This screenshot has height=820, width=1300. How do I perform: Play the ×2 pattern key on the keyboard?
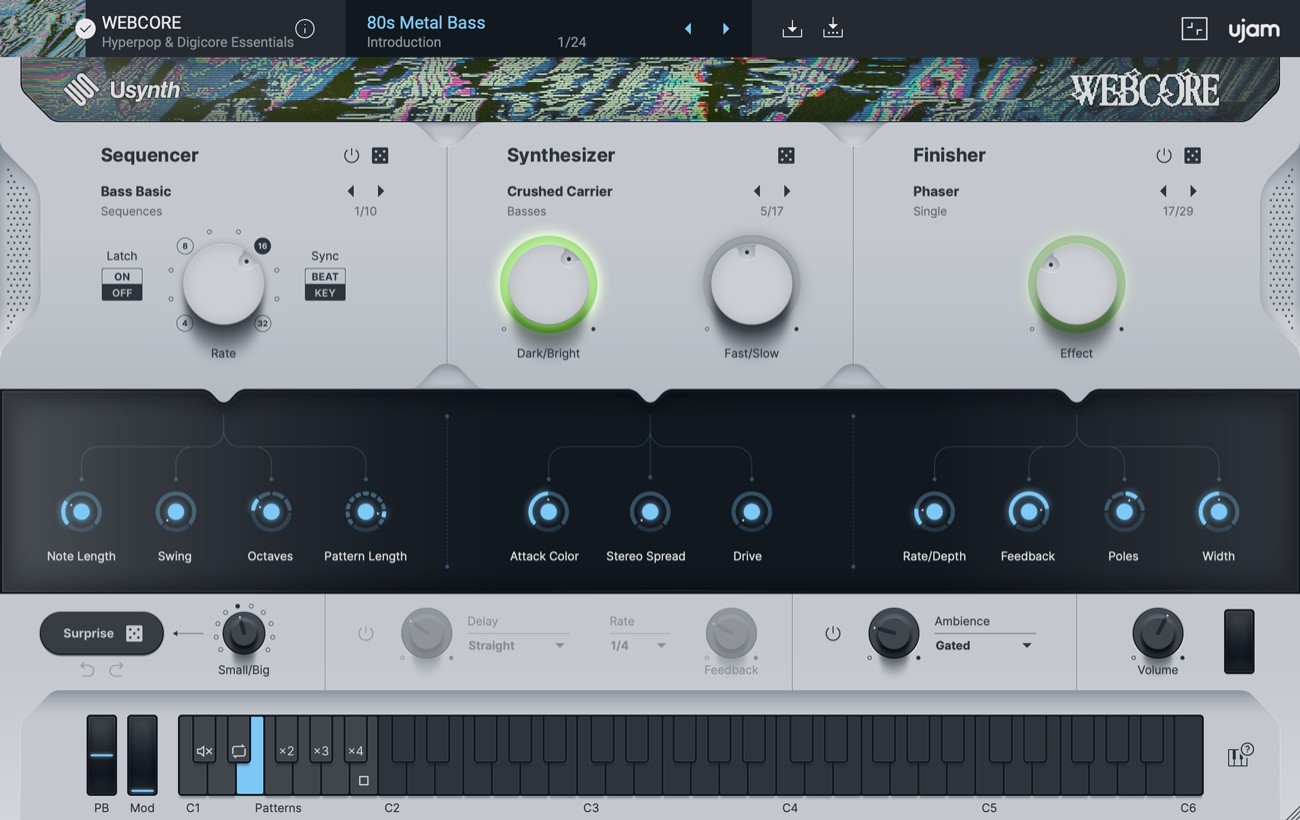[285, 750]
